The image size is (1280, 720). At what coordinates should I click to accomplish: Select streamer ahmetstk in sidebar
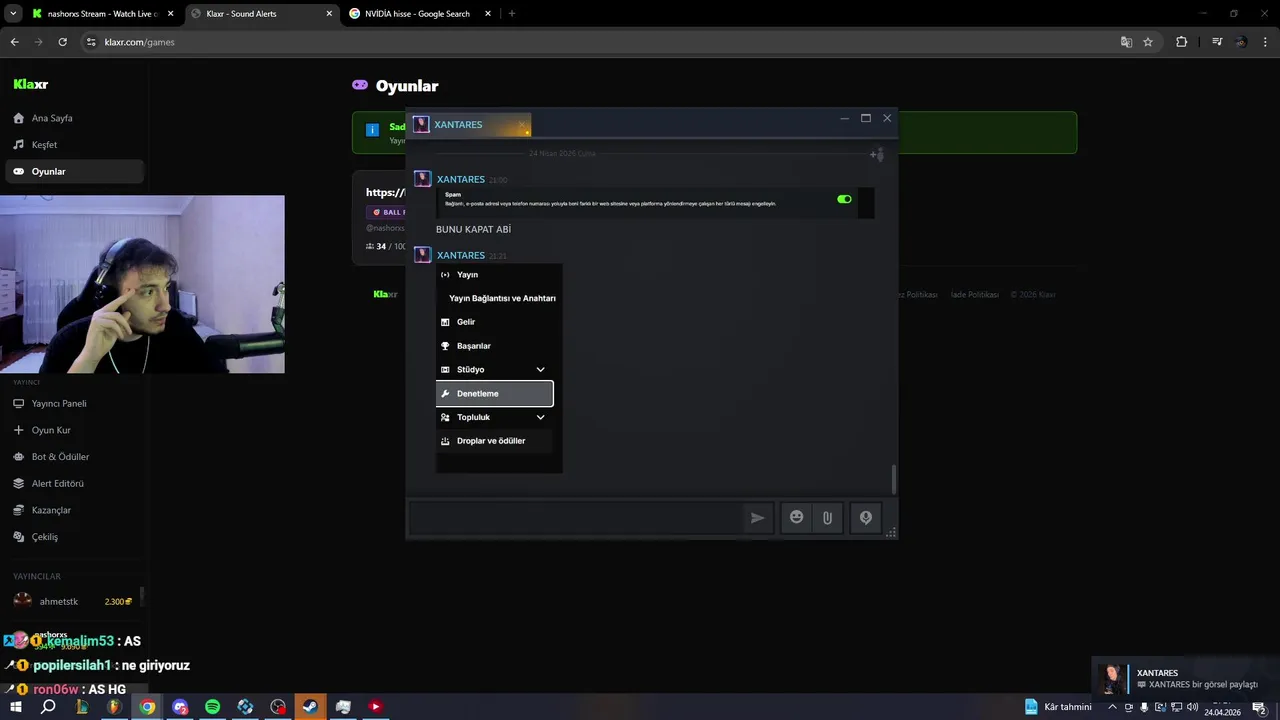coord(72,602)
